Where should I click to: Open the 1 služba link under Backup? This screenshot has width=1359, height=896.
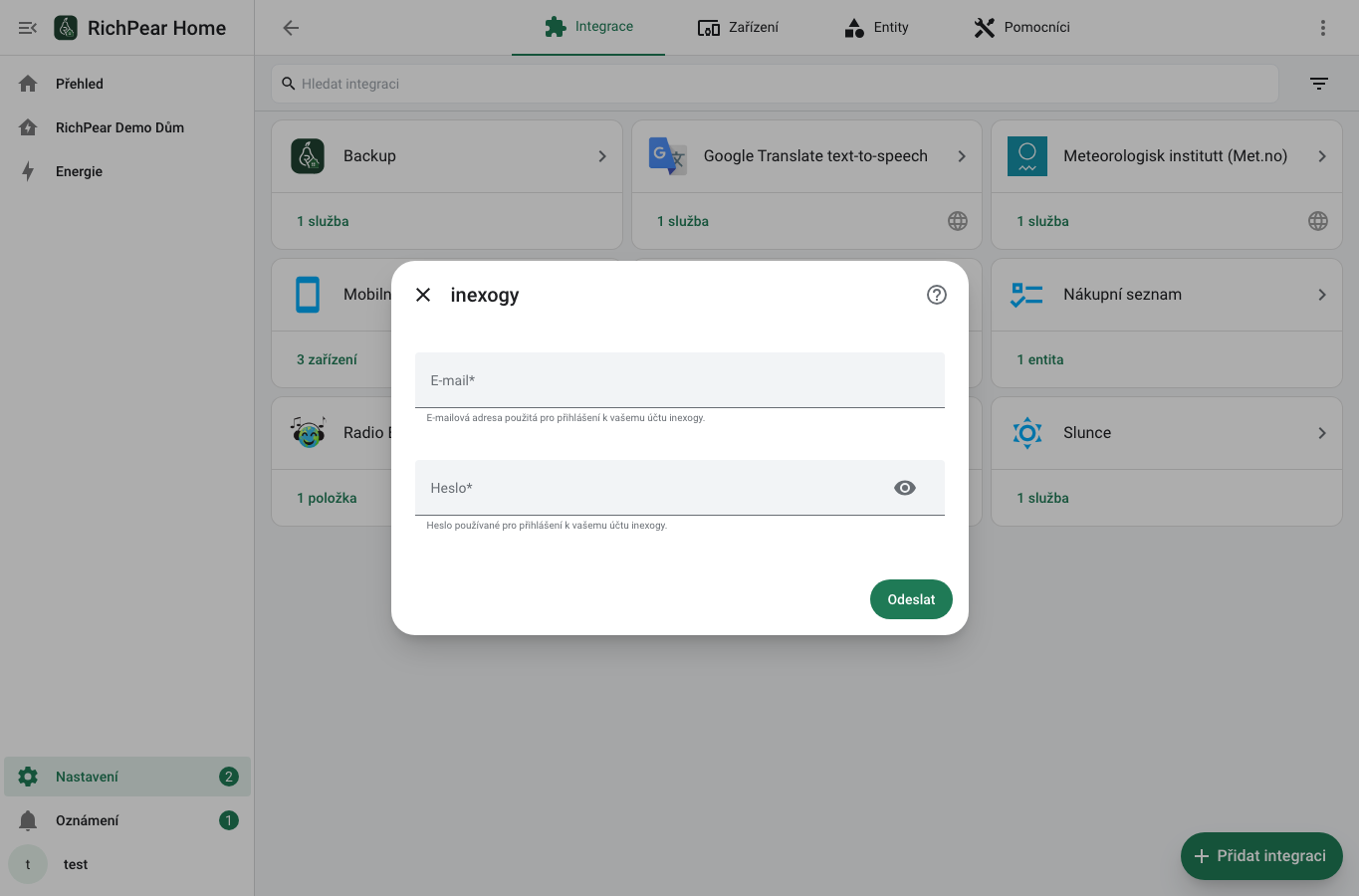point(323,221)
